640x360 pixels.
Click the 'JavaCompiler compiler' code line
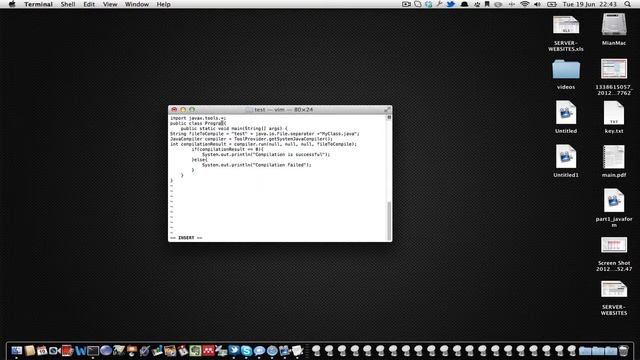251,139
